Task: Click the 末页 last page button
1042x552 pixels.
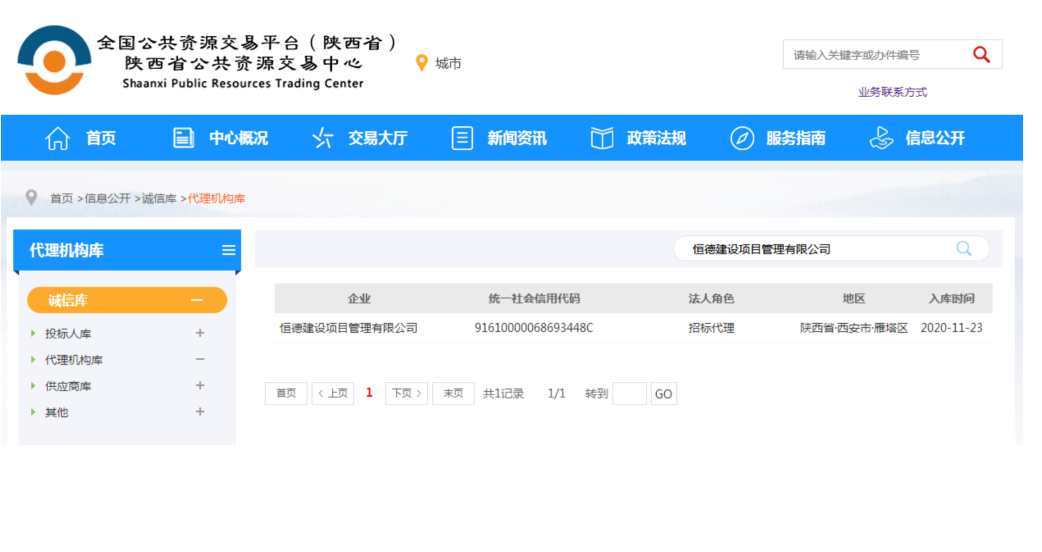Action: (x=453, y=393)
